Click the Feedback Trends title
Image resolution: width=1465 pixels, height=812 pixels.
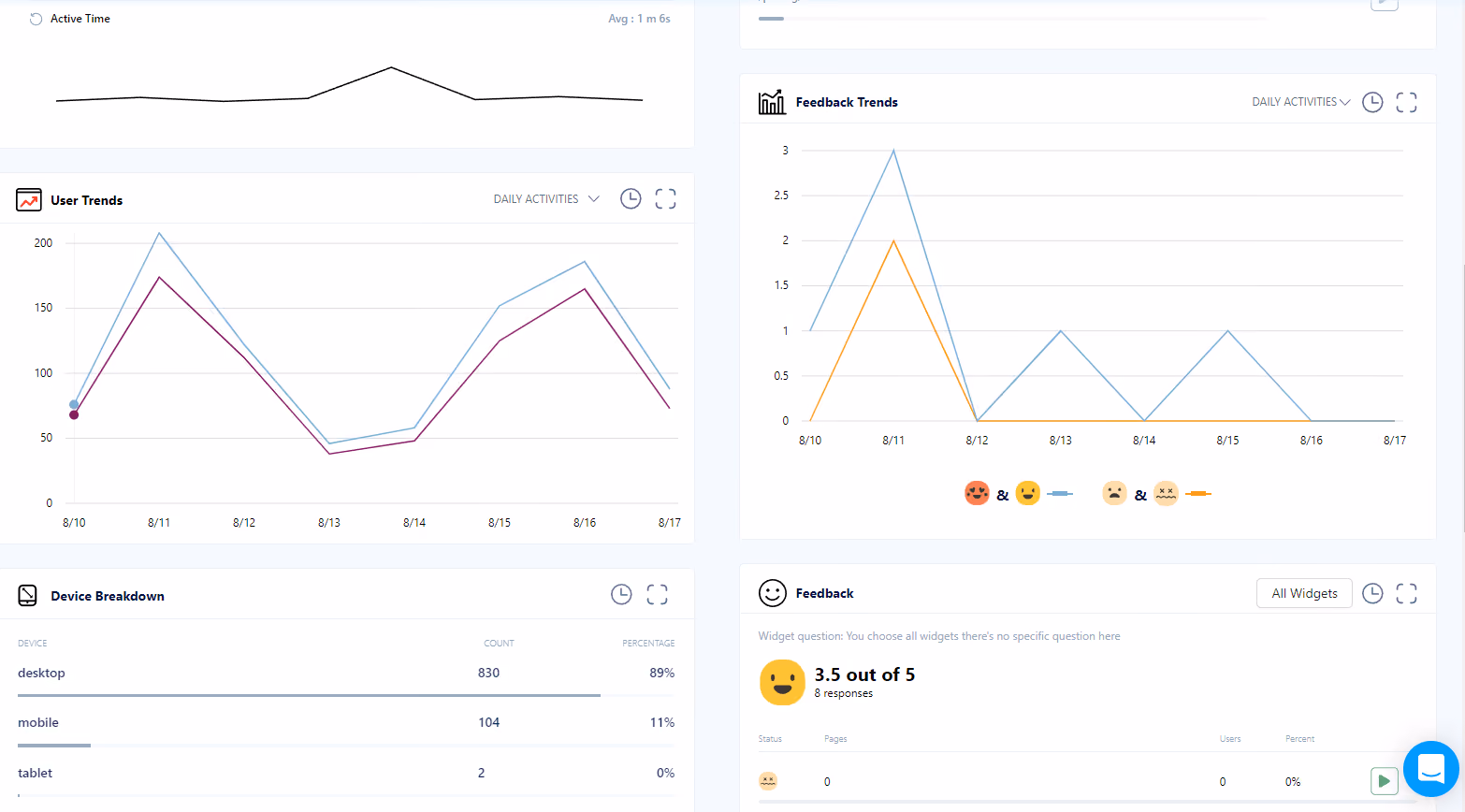847,102
